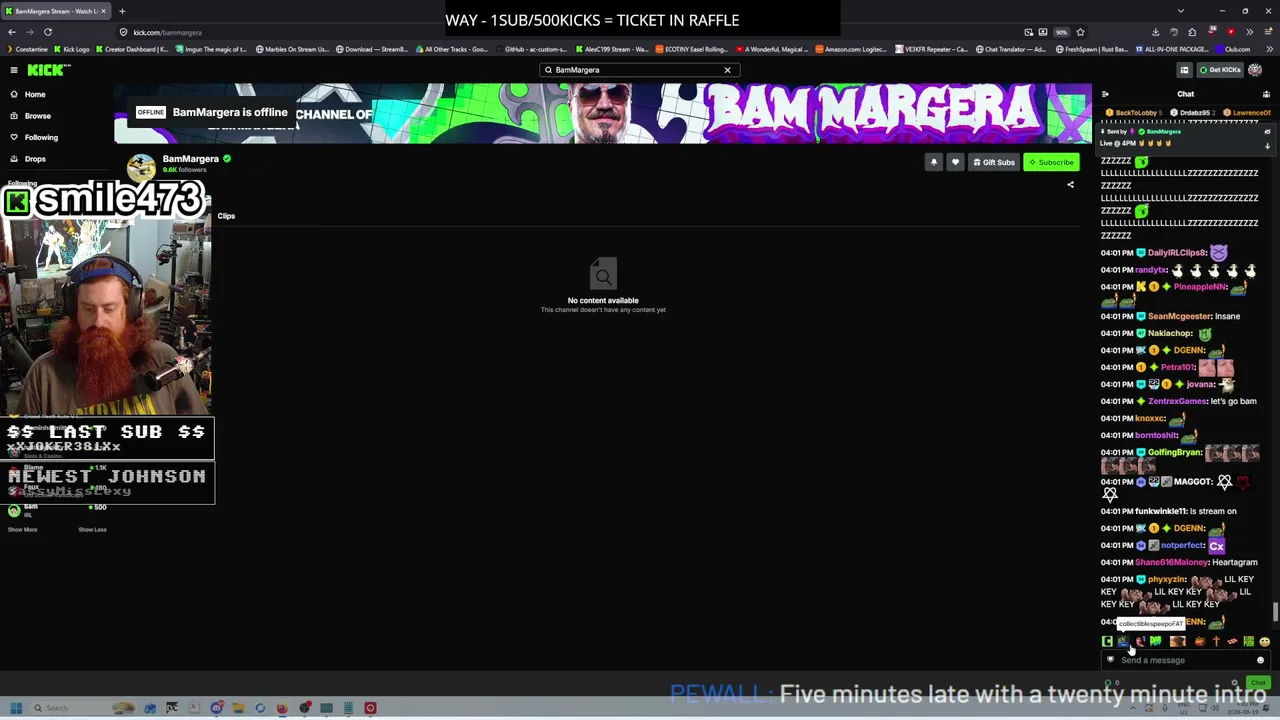The width and height of the screenshot is (1280, 720).
Task: Reload the page with browser refresh
Action: (x=47, y=32)
